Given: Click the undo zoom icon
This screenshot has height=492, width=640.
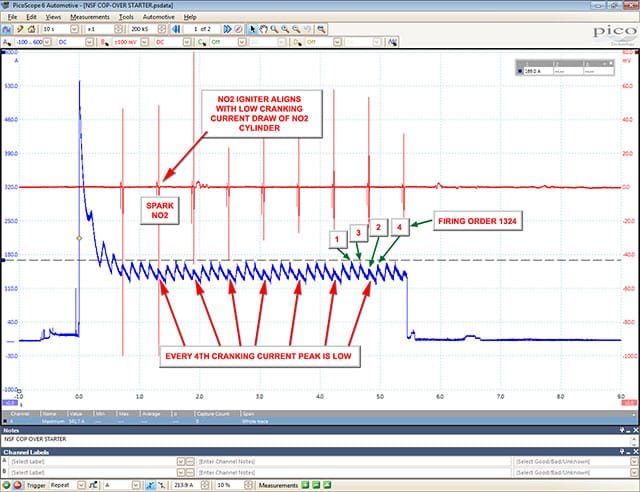Looking at the screenshot, I should 307,29.
